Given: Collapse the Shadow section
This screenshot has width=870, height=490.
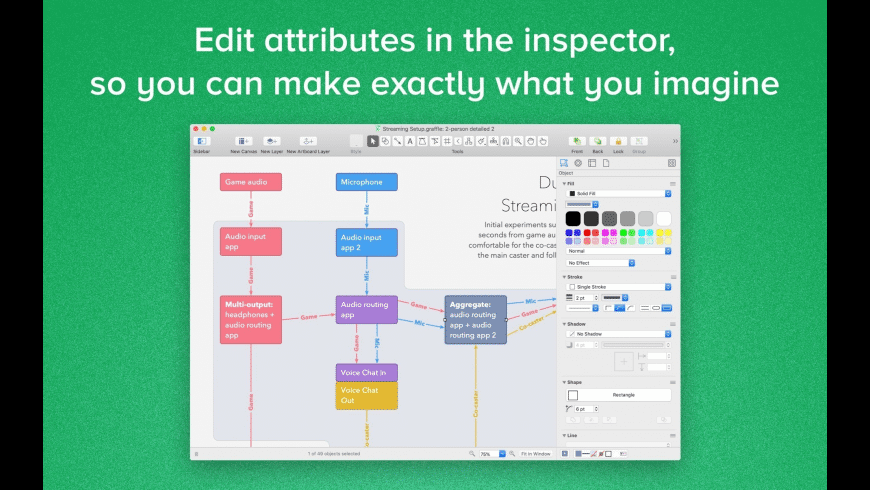Looking at the screenshot, I should pos(564,324).
